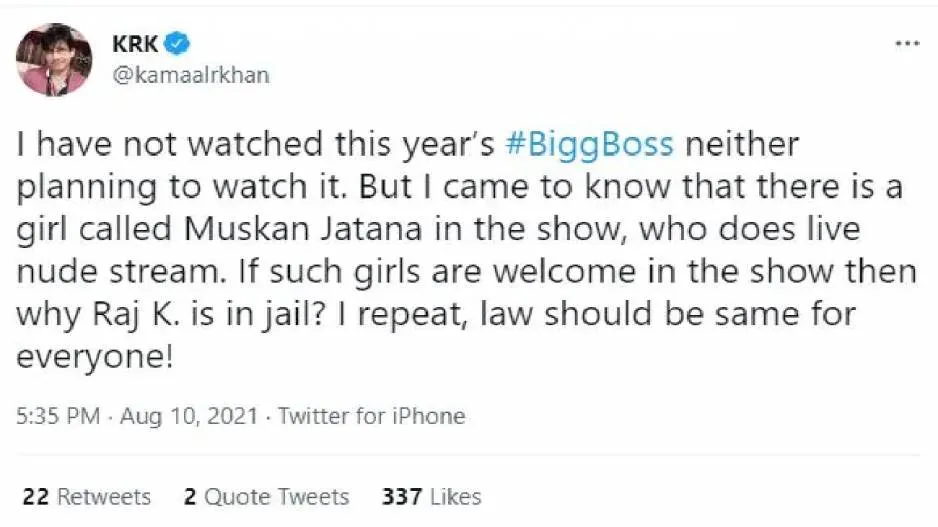Show the 2 Quote Tweets
Screen dimensions: 938x527
coord(266,496)
